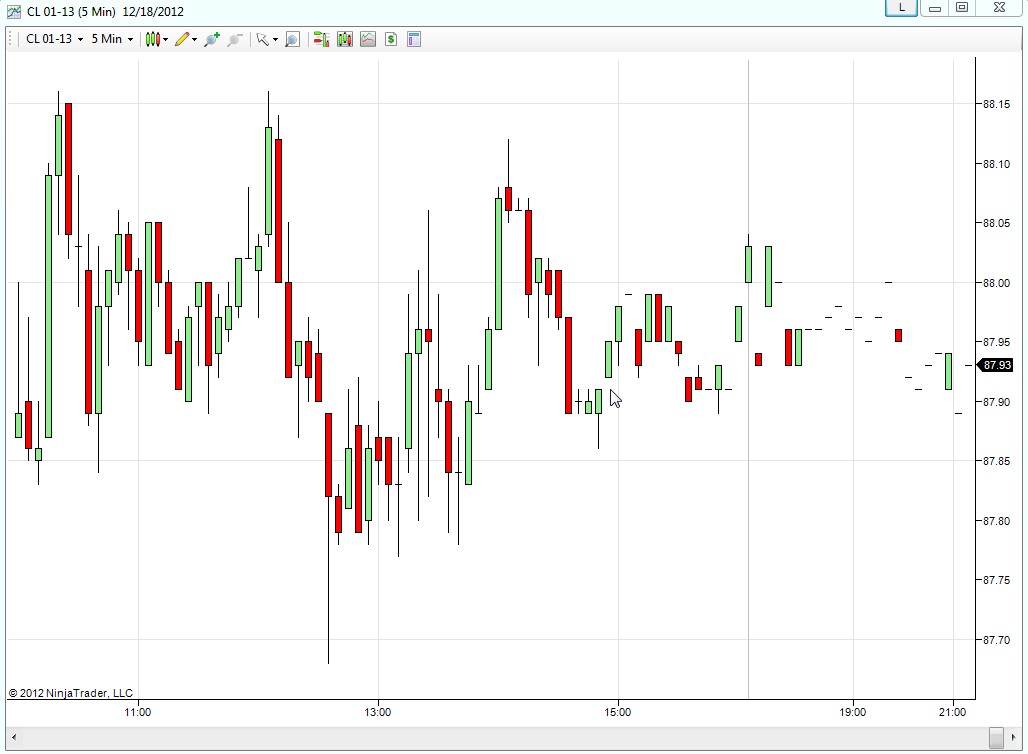
Task: Click the toolbar drag grip handle
Action: [x=11, y=39]
